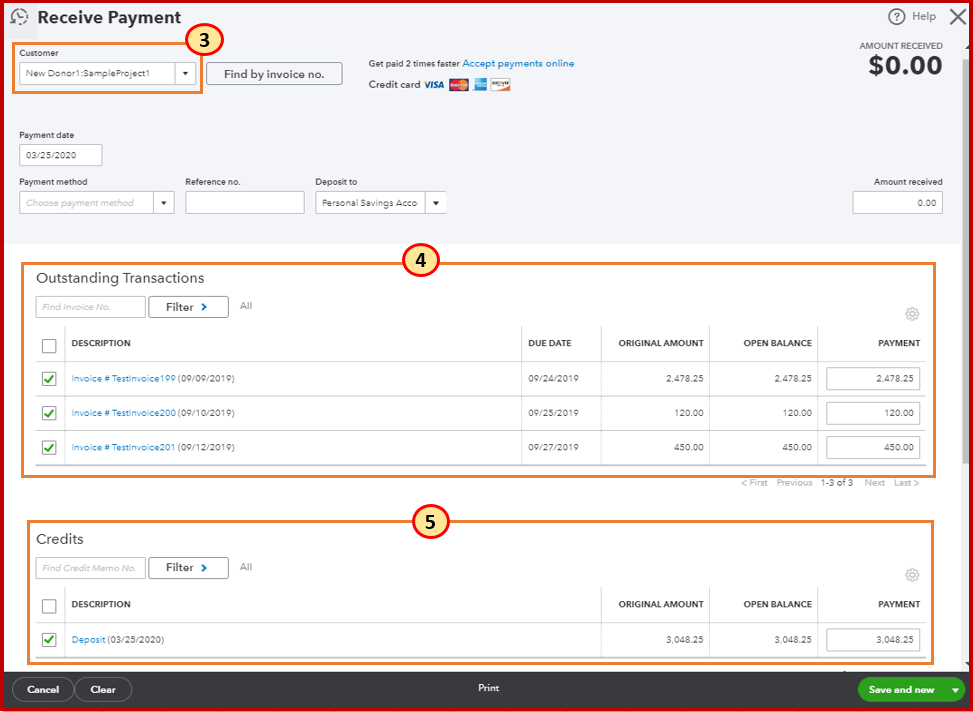Uncheck the TestInvoice200 row checkbox

tap(49, 413)
